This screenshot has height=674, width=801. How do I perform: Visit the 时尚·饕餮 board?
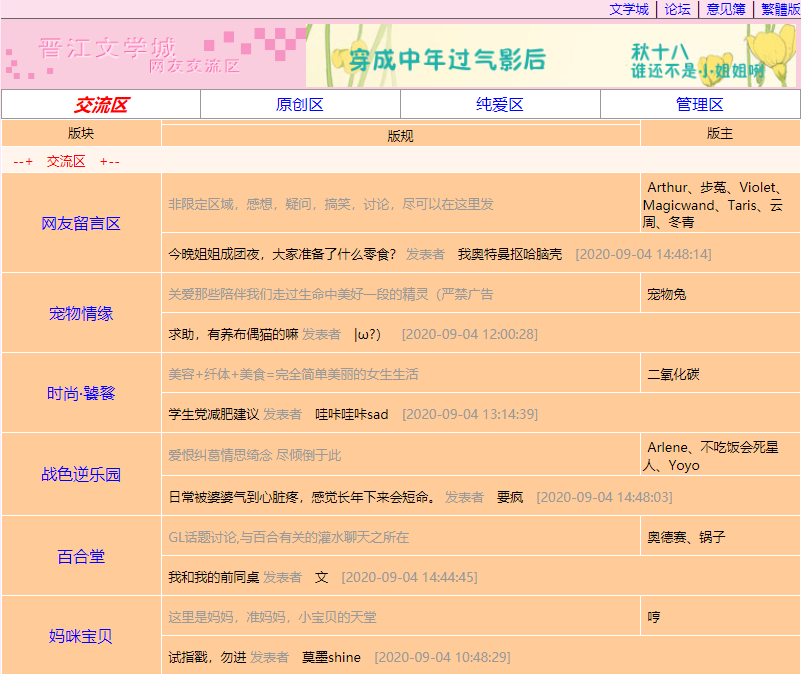click(x=81, y=393)
